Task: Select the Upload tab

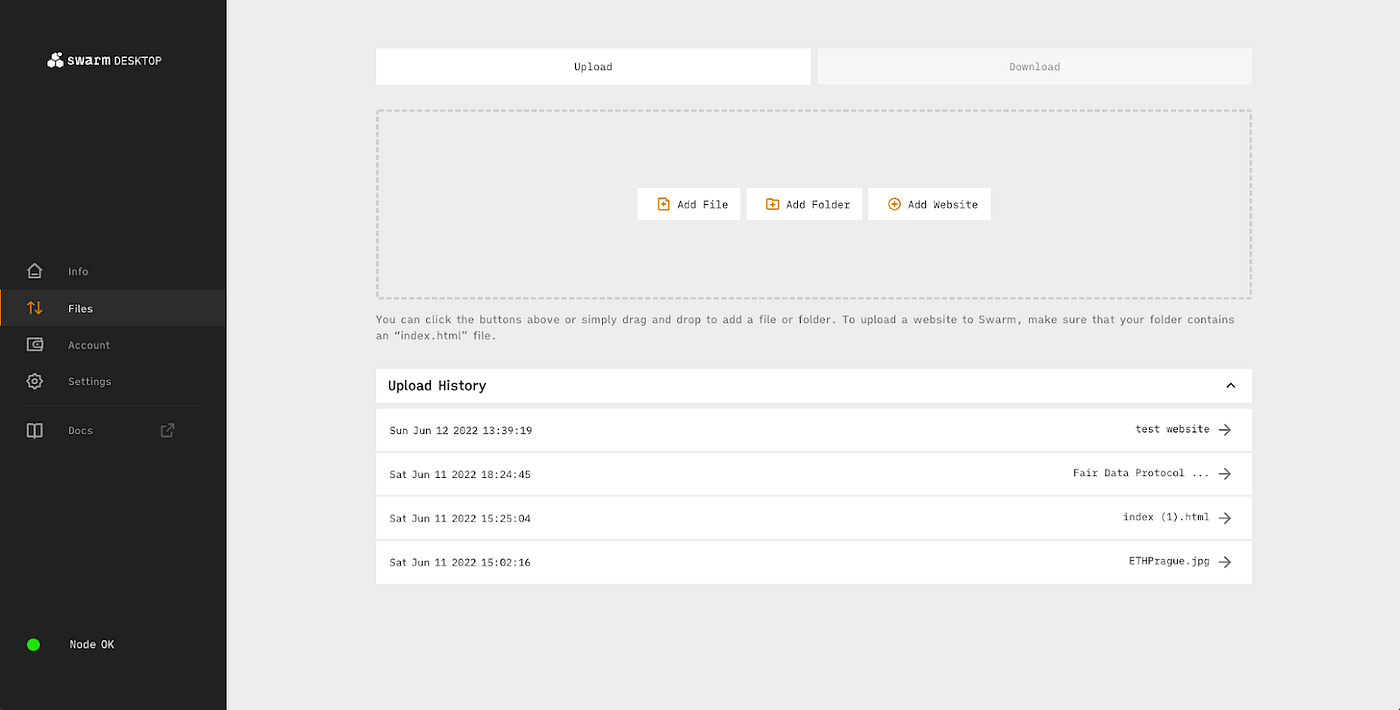Action: click(593, 67)
